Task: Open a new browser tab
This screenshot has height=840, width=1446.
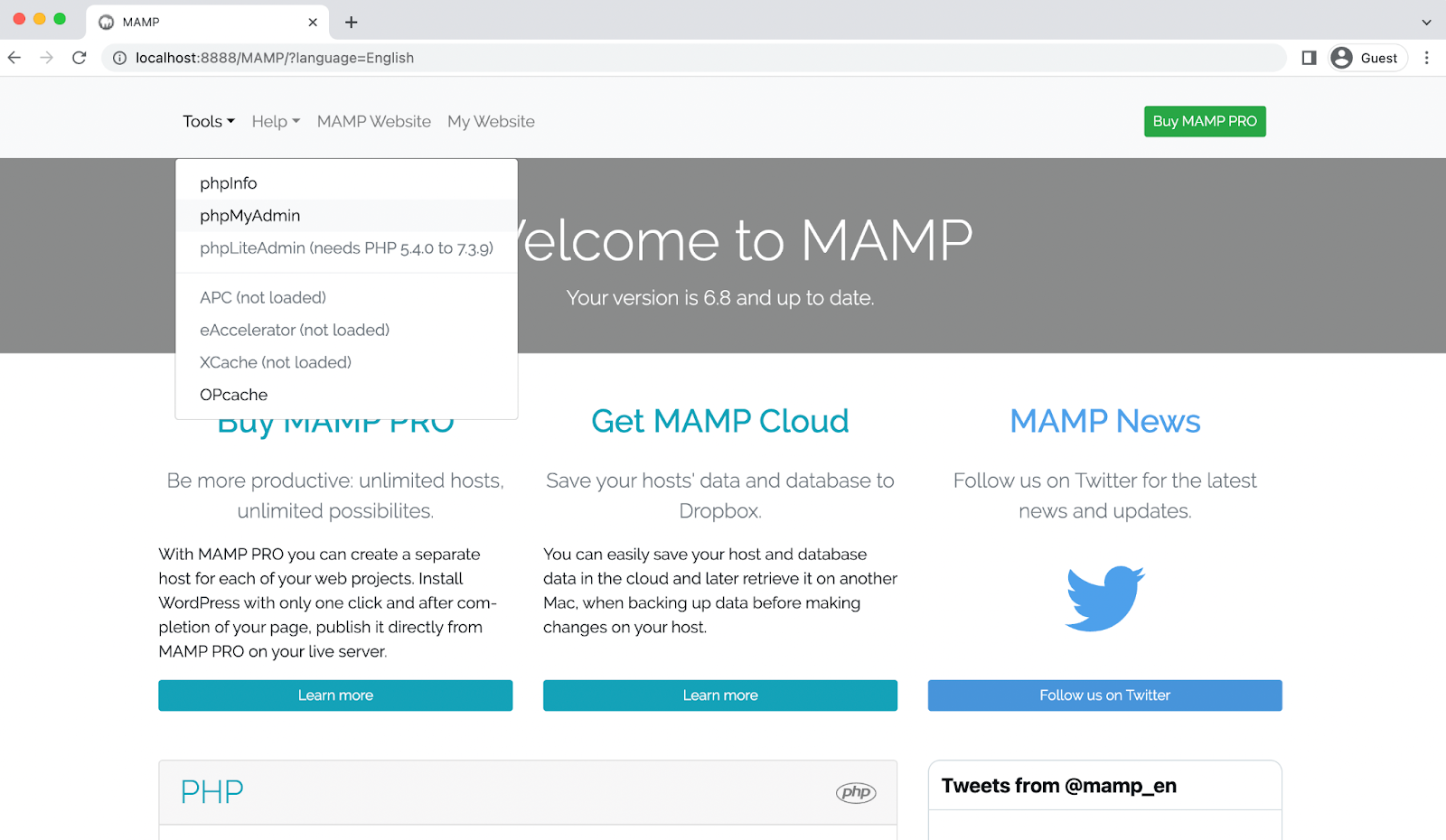Action: 352,22
